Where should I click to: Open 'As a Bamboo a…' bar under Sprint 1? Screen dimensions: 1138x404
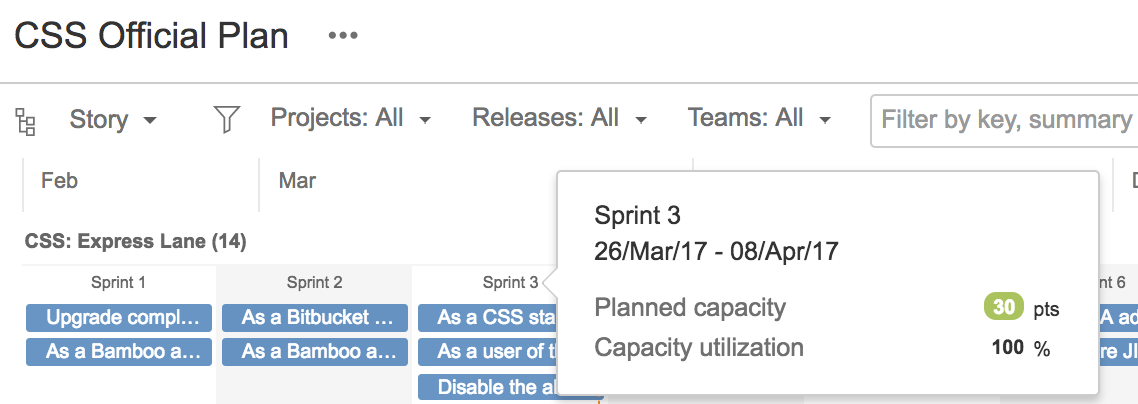click(x=119, y=352)
